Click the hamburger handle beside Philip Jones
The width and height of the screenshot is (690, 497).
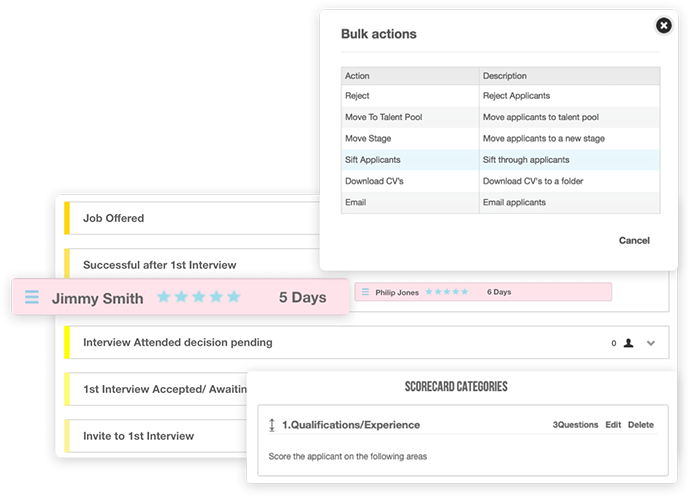[x=365, y=292]
